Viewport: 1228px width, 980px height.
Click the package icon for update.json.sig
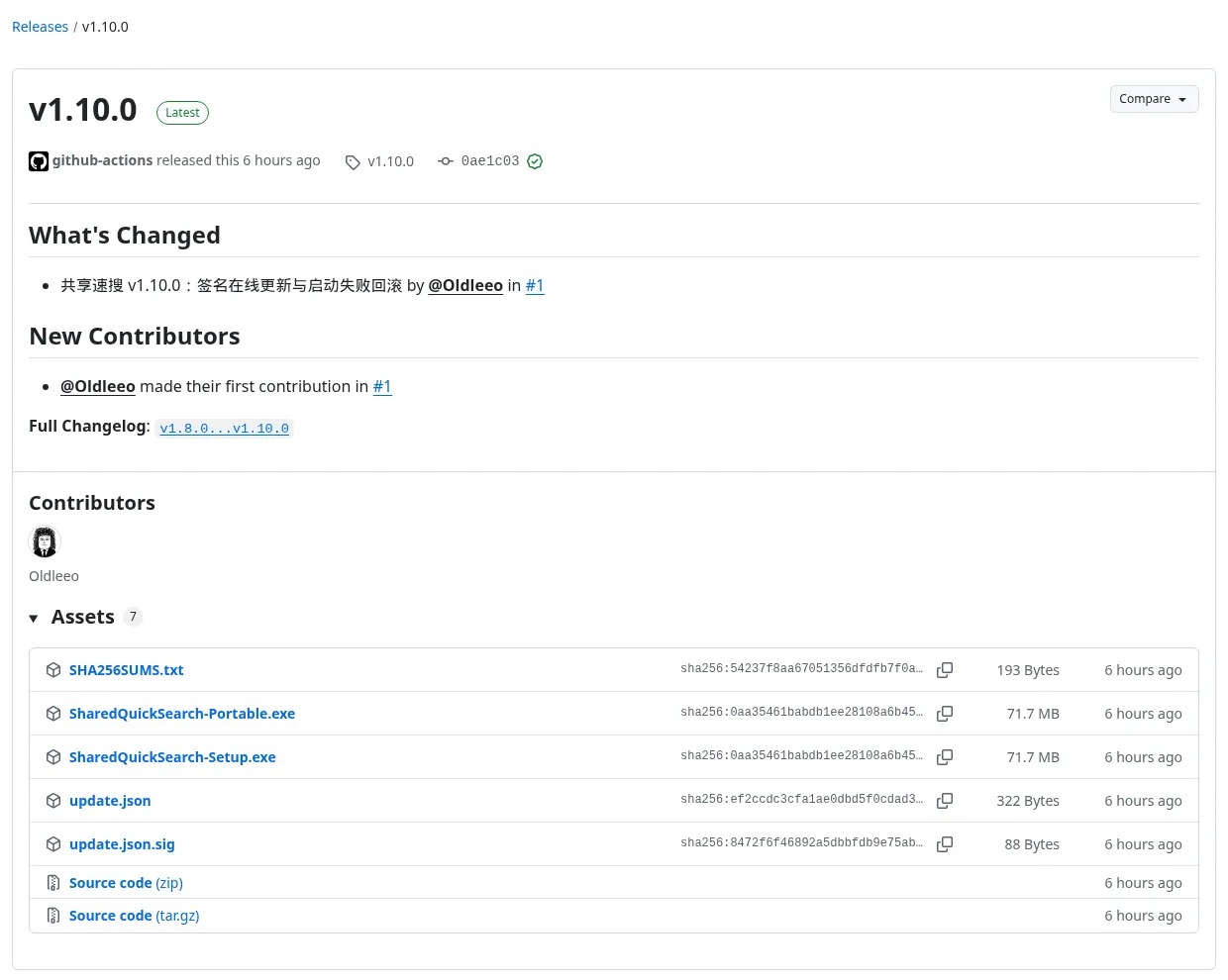(x=53, y=844)
